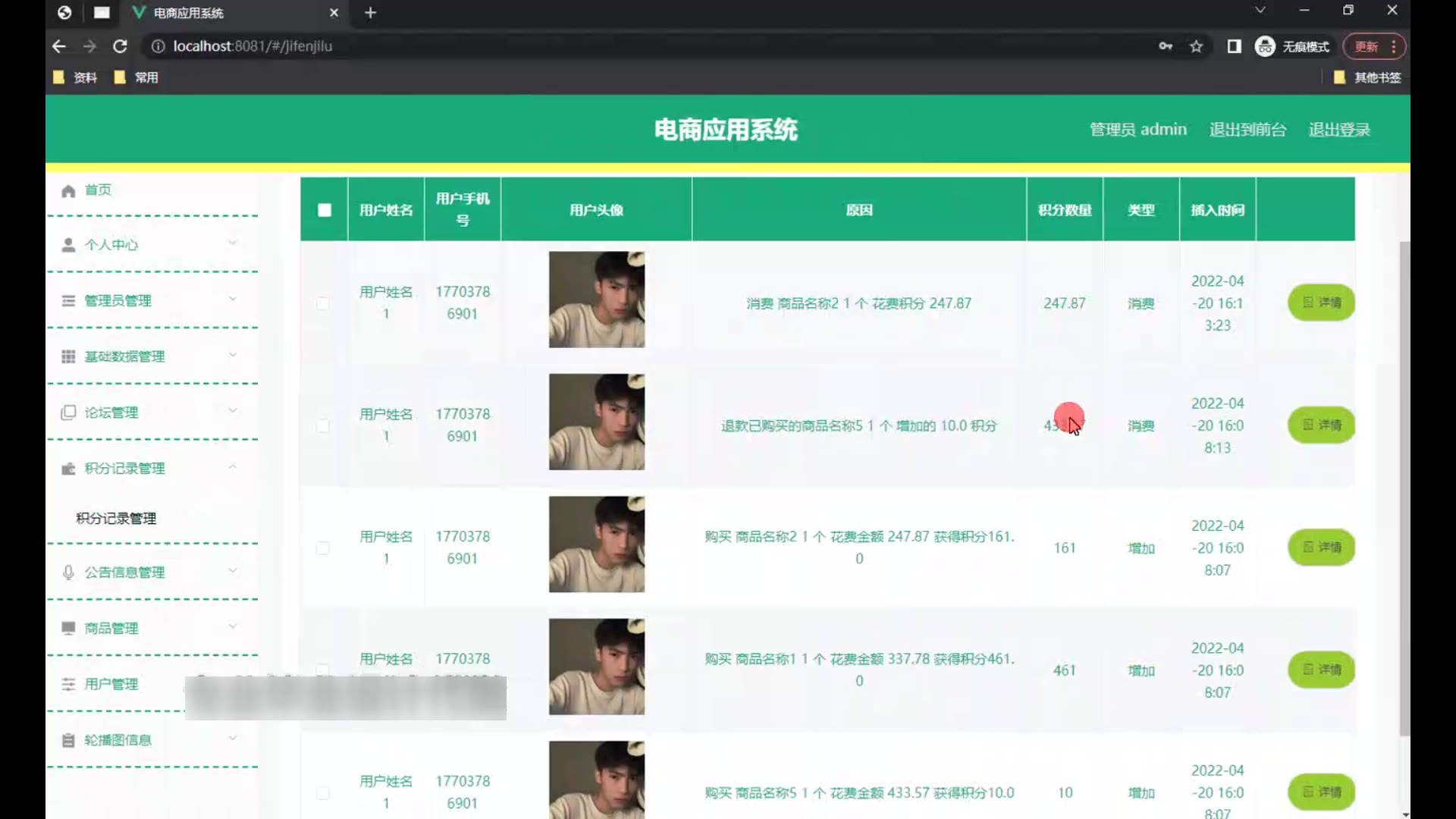
Task: Open the 资料 bookmarks folder
Action: pos(76,77)
